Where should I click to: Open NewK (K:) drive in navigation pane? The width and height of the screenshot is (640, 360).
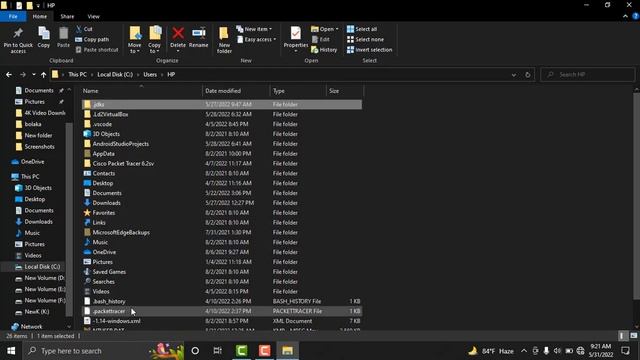tap(37, 311)
